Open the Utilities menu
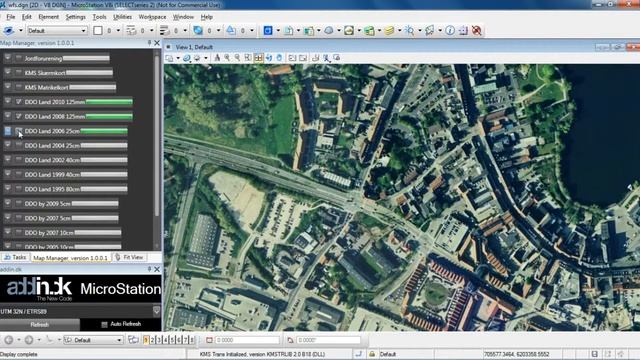Image resolution: width=640 pixels, height=360 pixels. 122,17
